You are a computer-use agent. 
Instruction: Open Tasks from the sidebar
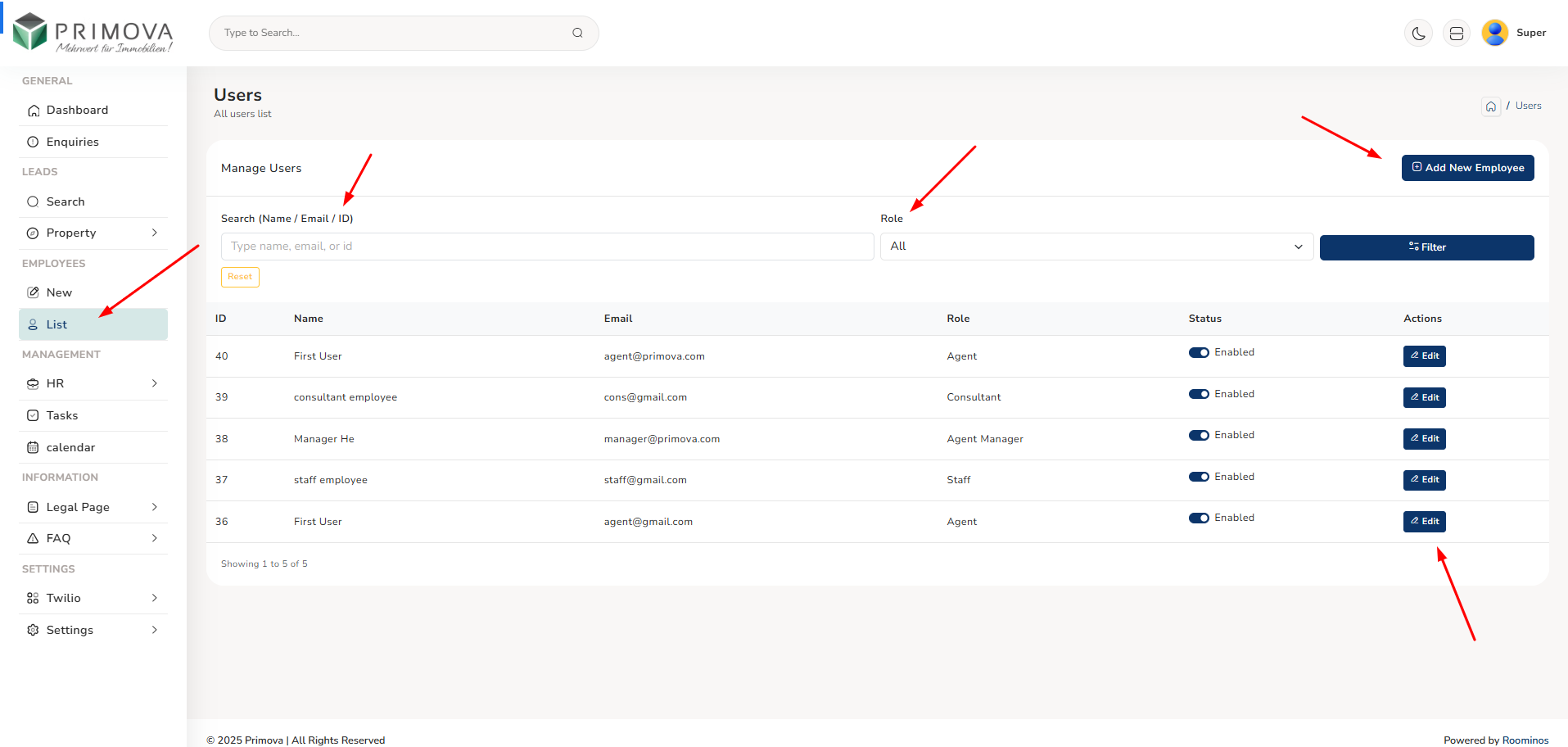pyautogui.click(x=62, y=415)
